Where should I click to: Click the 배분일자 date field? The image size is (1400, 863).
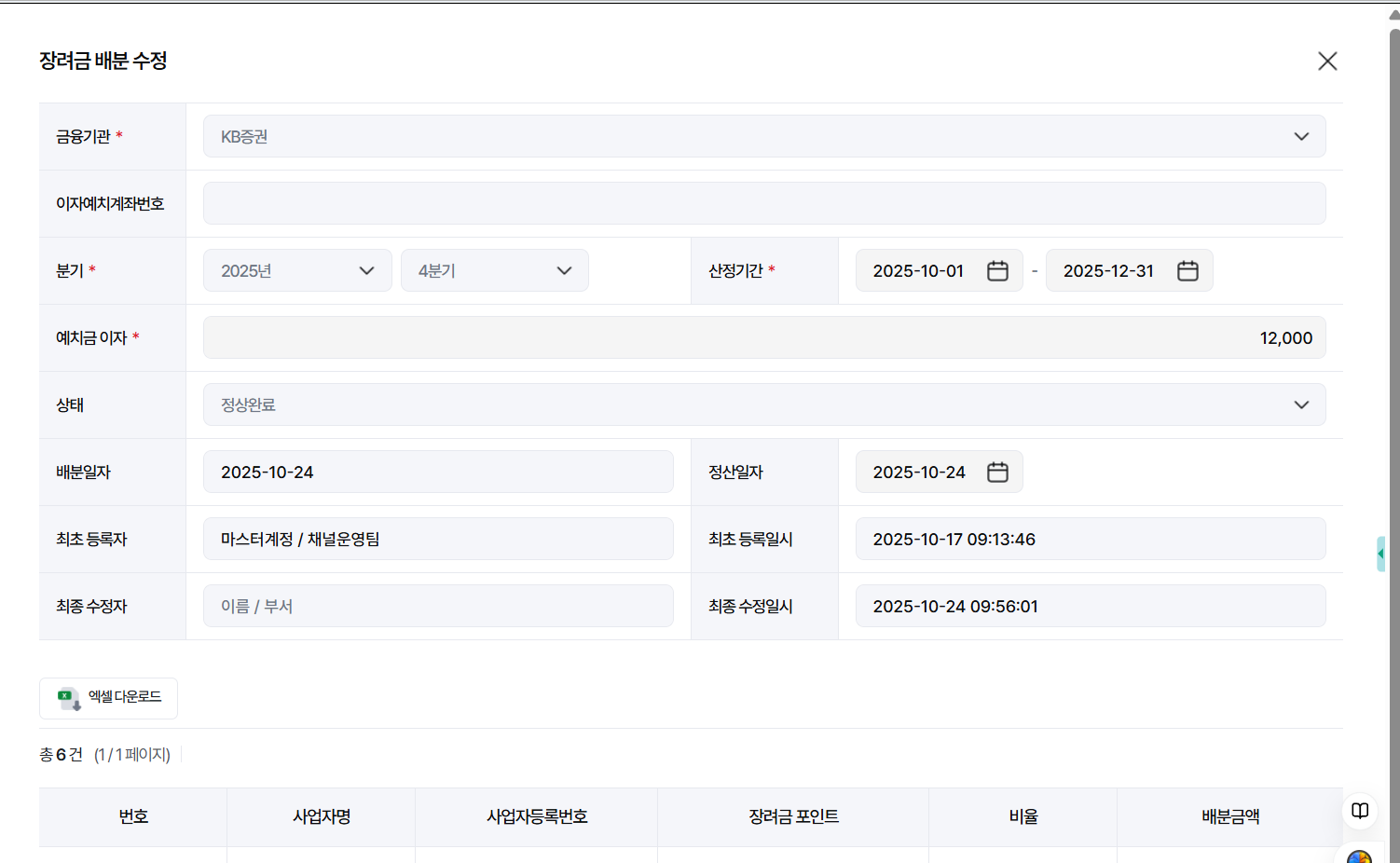point(438,472)
